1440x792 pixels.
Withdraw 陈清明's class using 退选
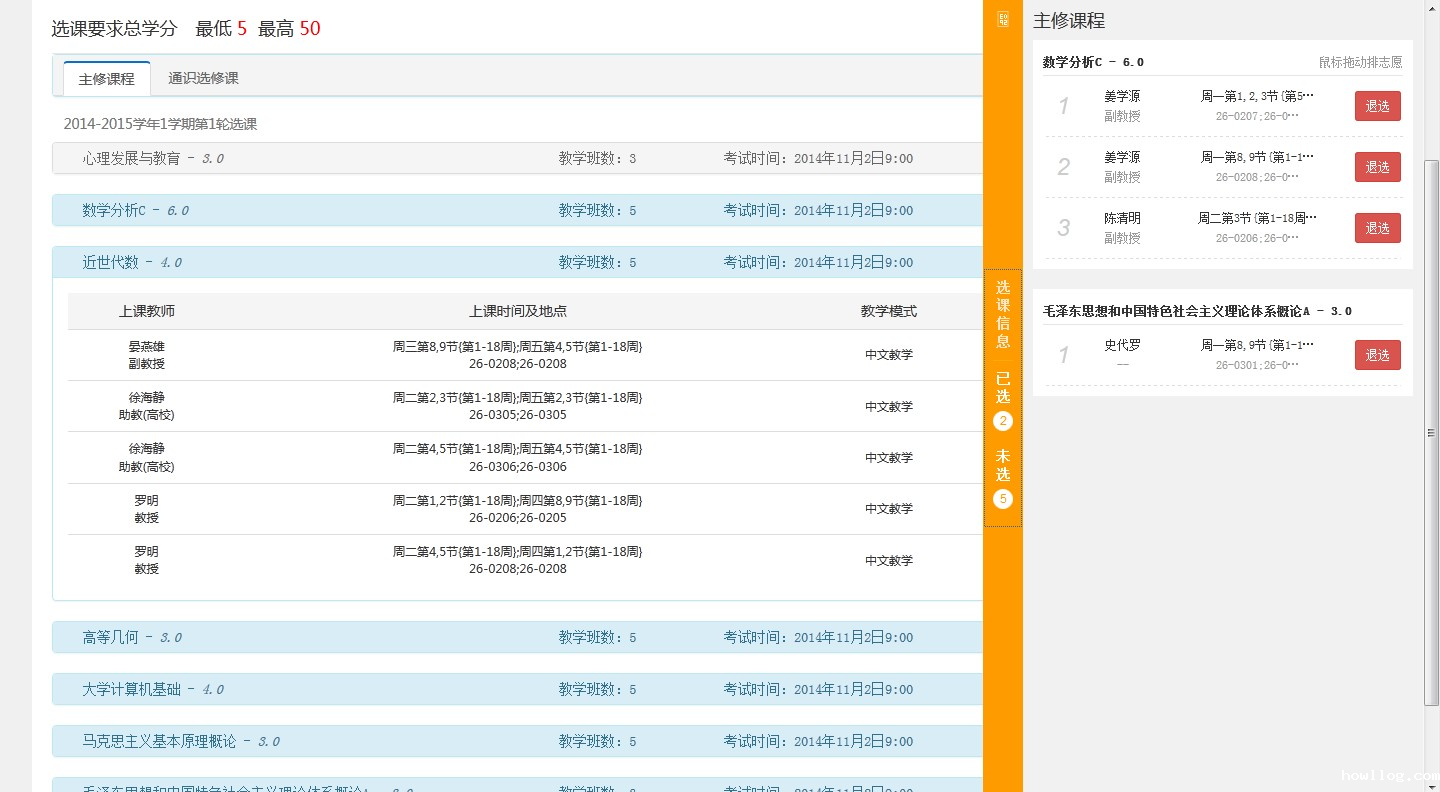1377,228
